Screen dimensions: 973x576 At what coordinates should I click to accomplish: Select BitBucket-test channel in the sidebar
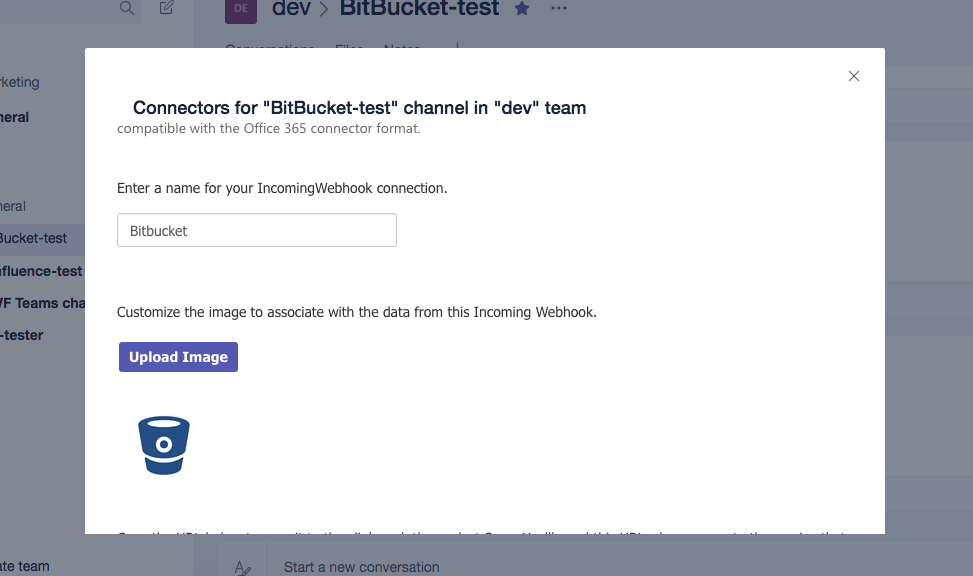tap(34, 238)
